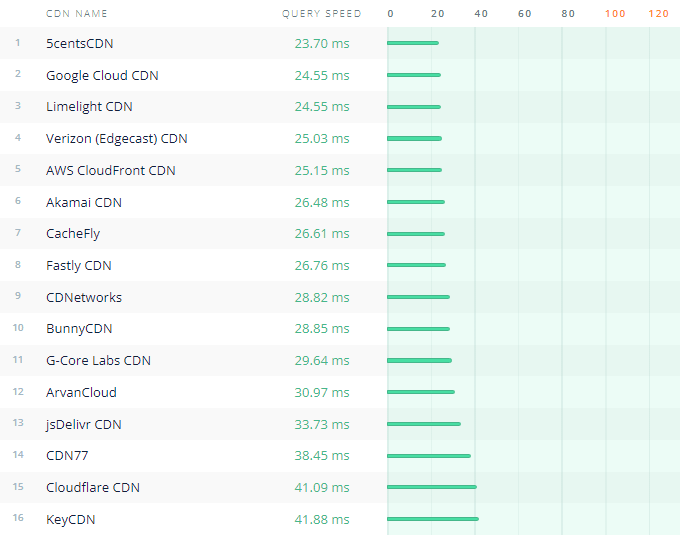Open the jsDelivr CDN row

tap(83, 424)
